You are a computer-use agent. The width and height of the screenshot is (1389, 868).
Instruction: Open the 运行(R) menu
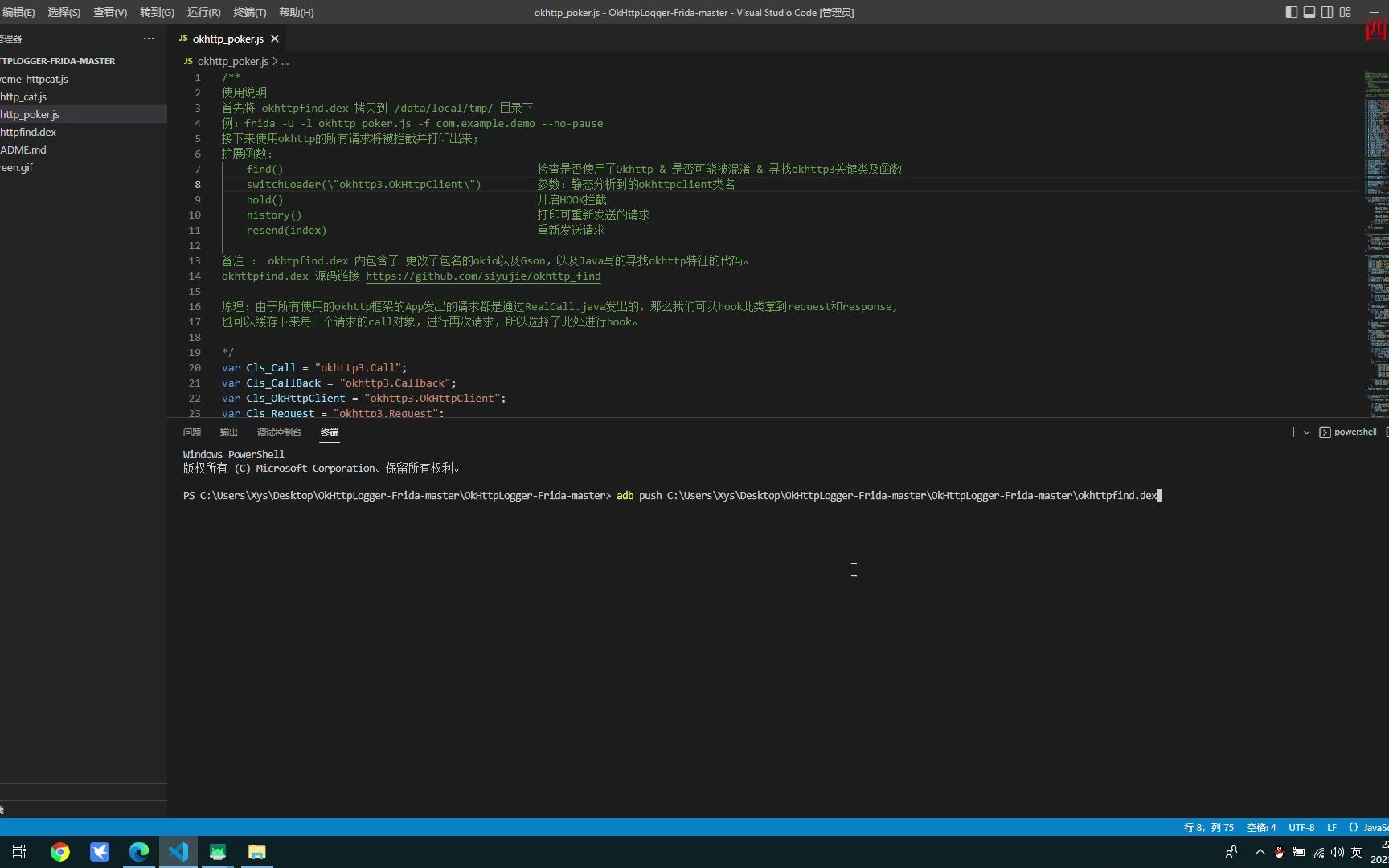tap(204, 12)
